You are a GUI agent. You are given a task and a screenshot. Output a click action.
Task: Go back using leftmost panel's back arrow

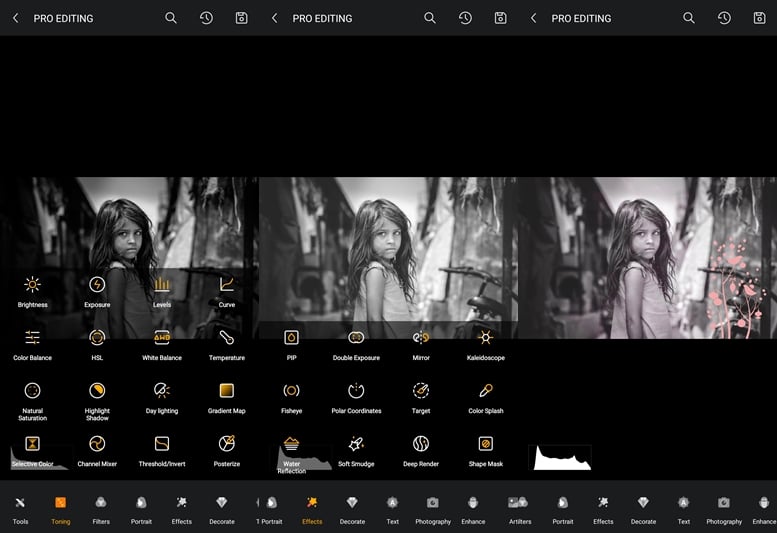[x=15, y=18]
